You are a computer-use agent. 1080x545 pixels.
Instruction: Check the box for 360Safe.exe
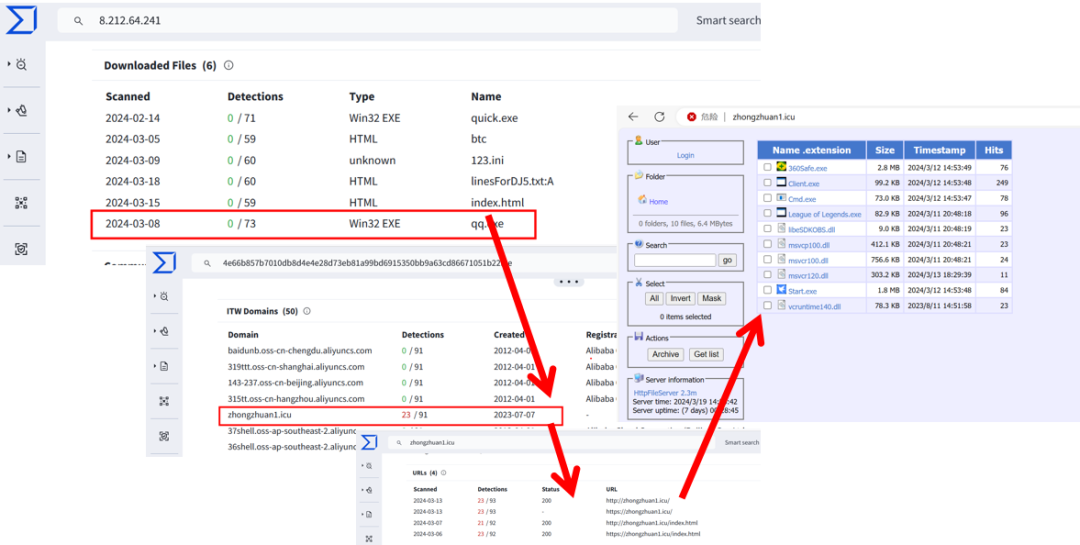tap(767, 167)
